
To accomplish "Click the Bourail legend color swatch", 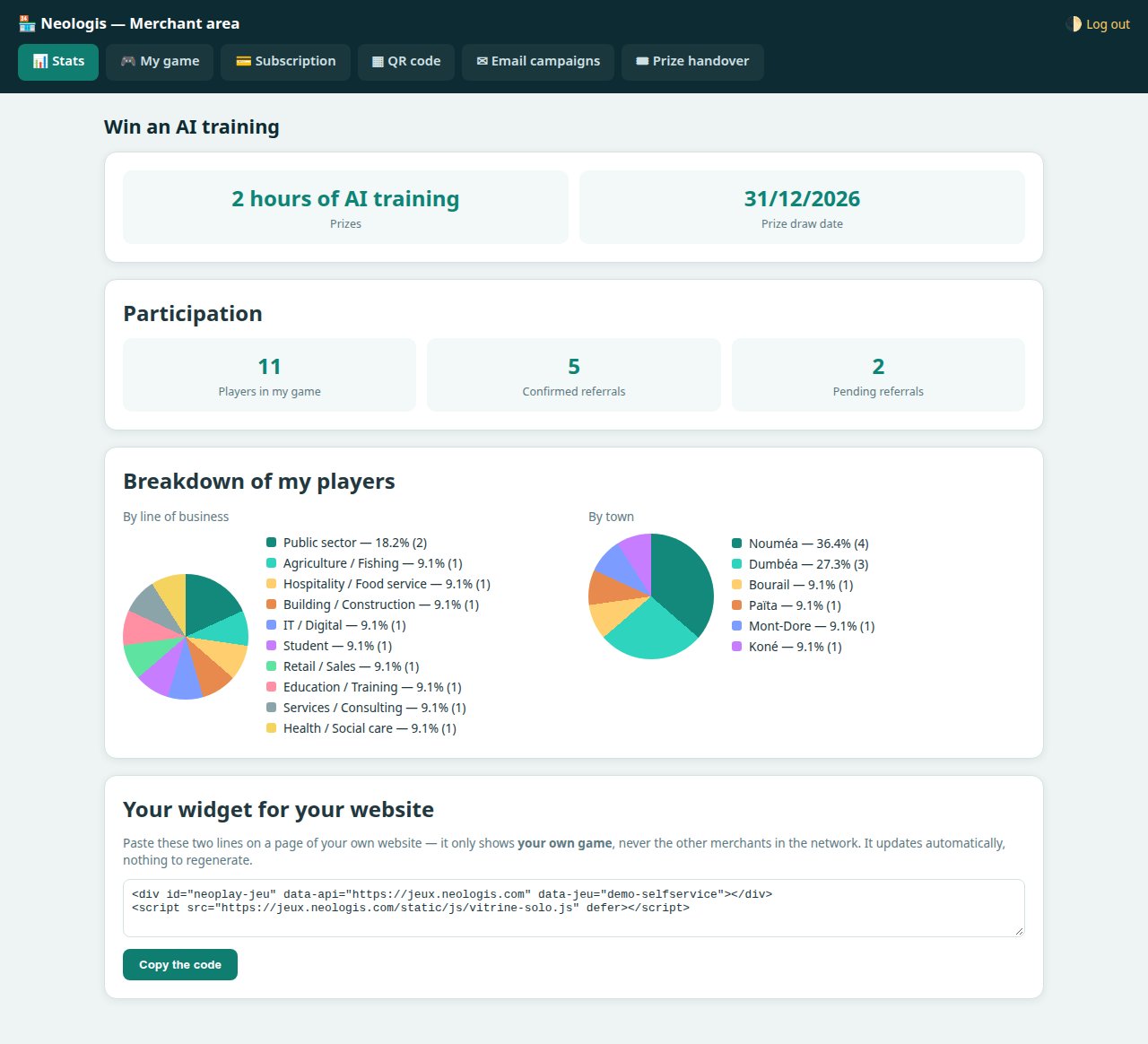I will 737,585.
